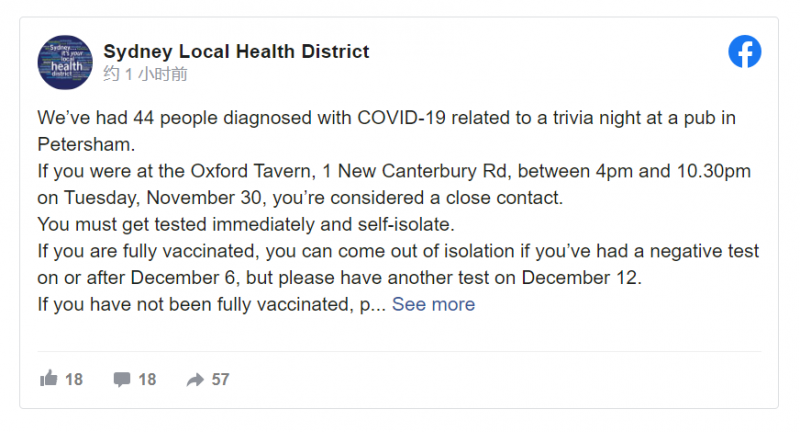Open comments via speech bubble icon
This screenshot has width=800, height=432.
pyautogui.click(x=122, y=379)
